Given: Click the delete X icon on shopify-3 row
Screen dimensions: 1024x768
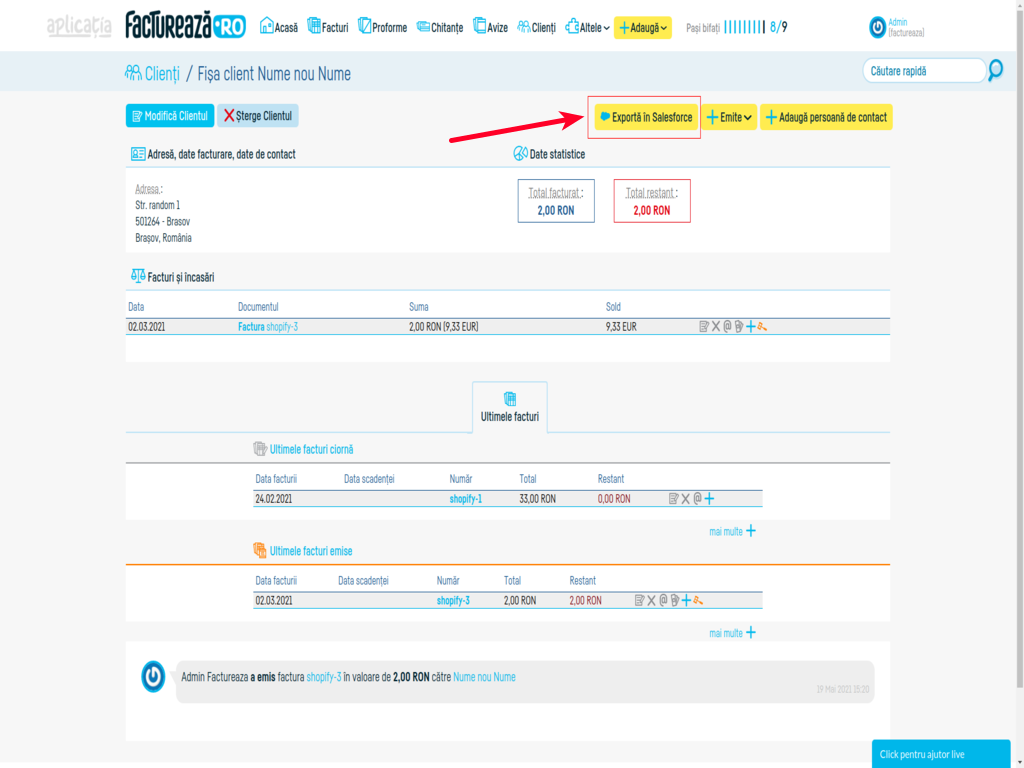Looking at the screenshot, I should [x=651, y=600].
